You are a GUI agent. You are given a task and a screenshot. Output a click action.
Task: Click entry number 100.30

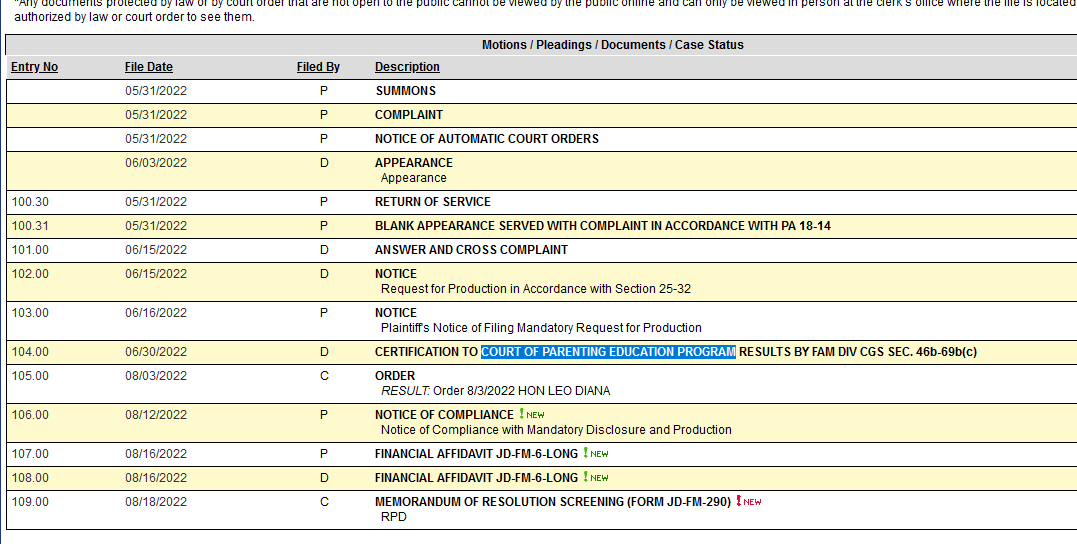(30, 202)
